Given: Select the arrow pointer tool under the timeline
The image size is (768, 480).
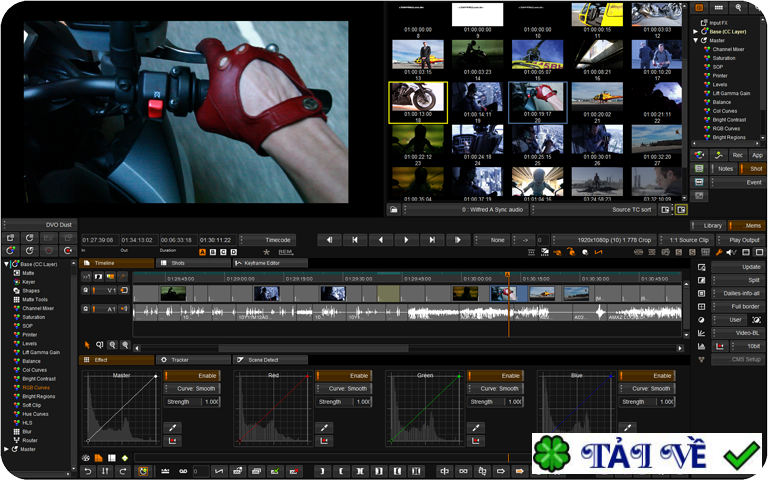Looking at the screenshot, I should (87, 344).
